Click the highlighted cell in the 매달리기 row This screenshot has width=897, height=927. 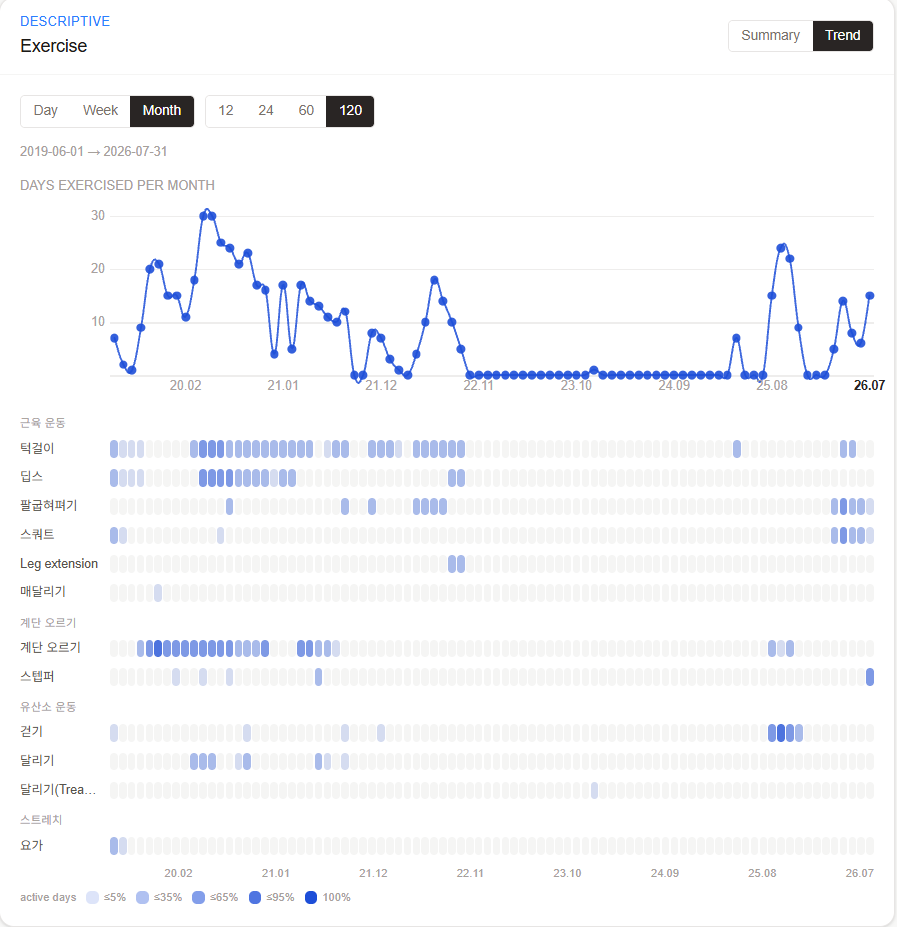158,592
